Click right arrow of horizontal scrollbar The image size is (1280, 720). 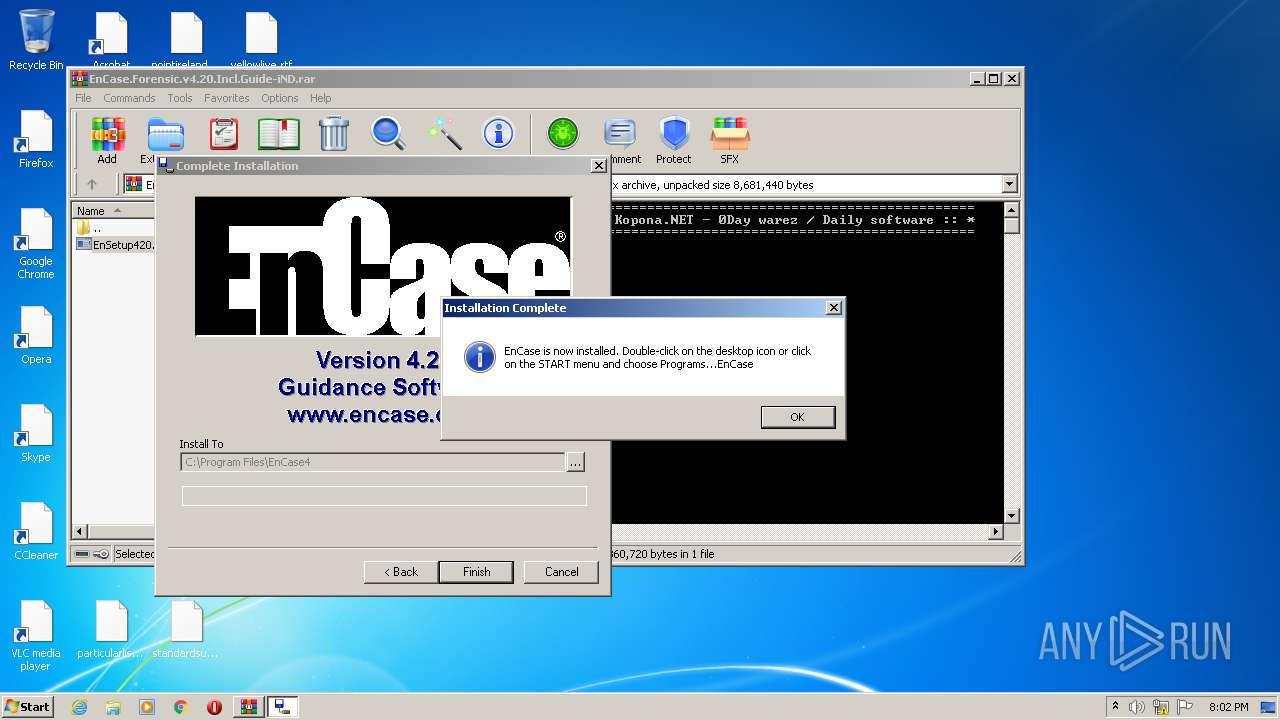(x=995, y=532)
